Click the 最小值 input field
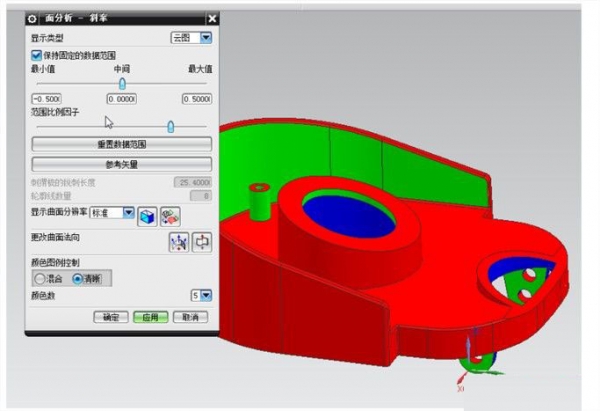Image resolution: width=600 pixels, height=411 pixels. click(46, 99)
